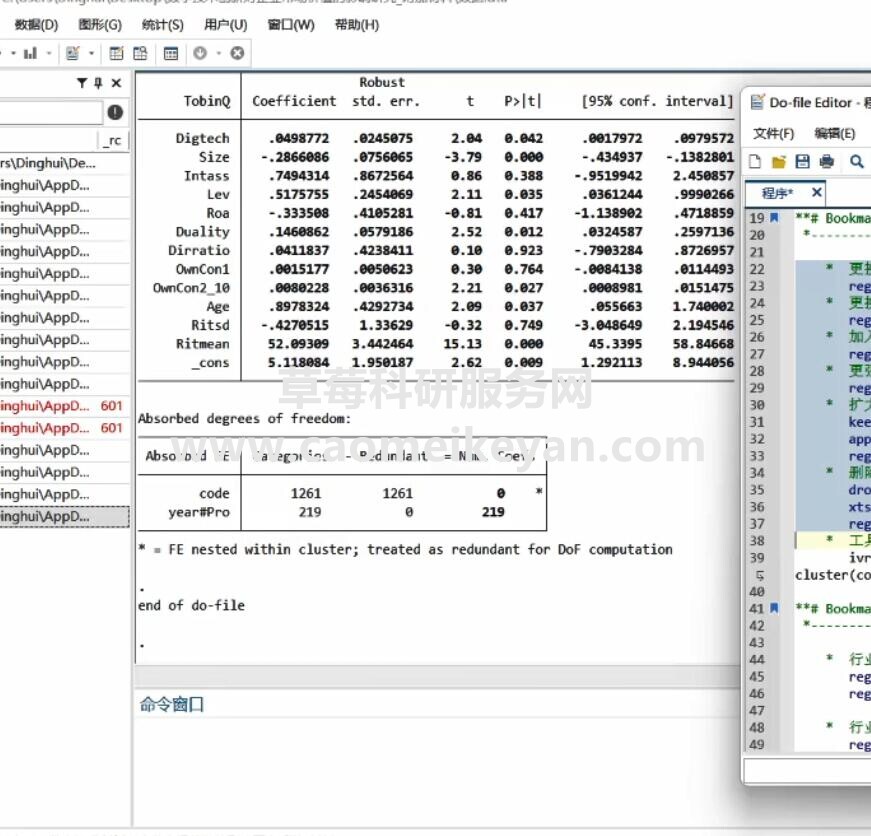Click the 'year#Pro' absorbed FE row label
The image size is (871, 836).
[199, 512]
